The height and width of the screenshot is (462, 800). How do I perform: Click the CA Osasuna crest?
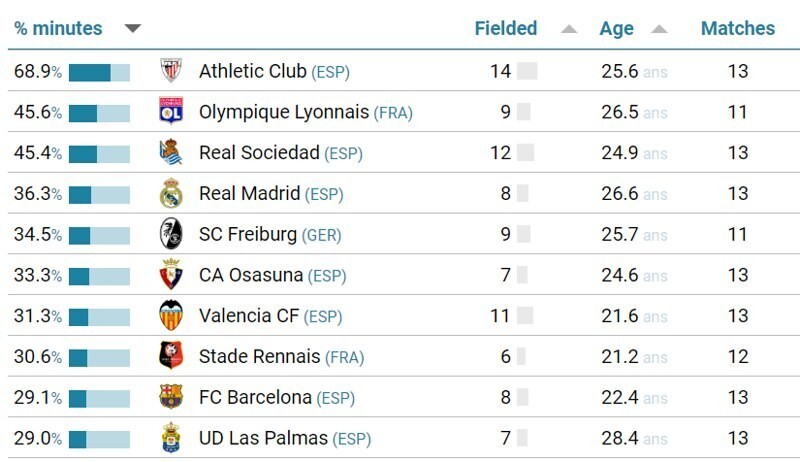[x=171, y=274]
